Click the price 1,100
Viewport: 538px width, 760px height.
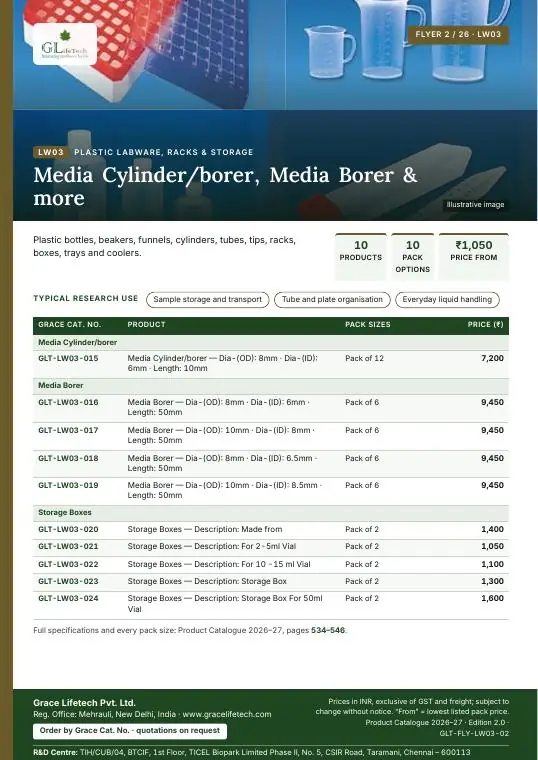tap(492, 564)
